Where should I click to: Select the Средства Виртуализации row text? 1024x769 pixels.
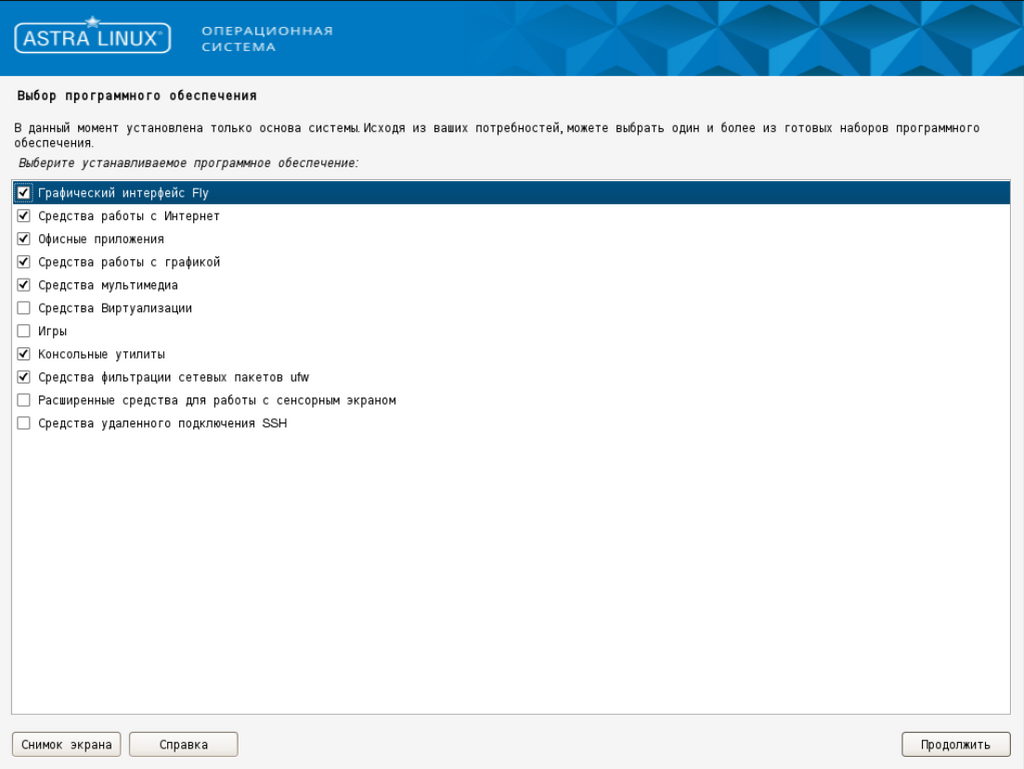click(x=115, y=308)
